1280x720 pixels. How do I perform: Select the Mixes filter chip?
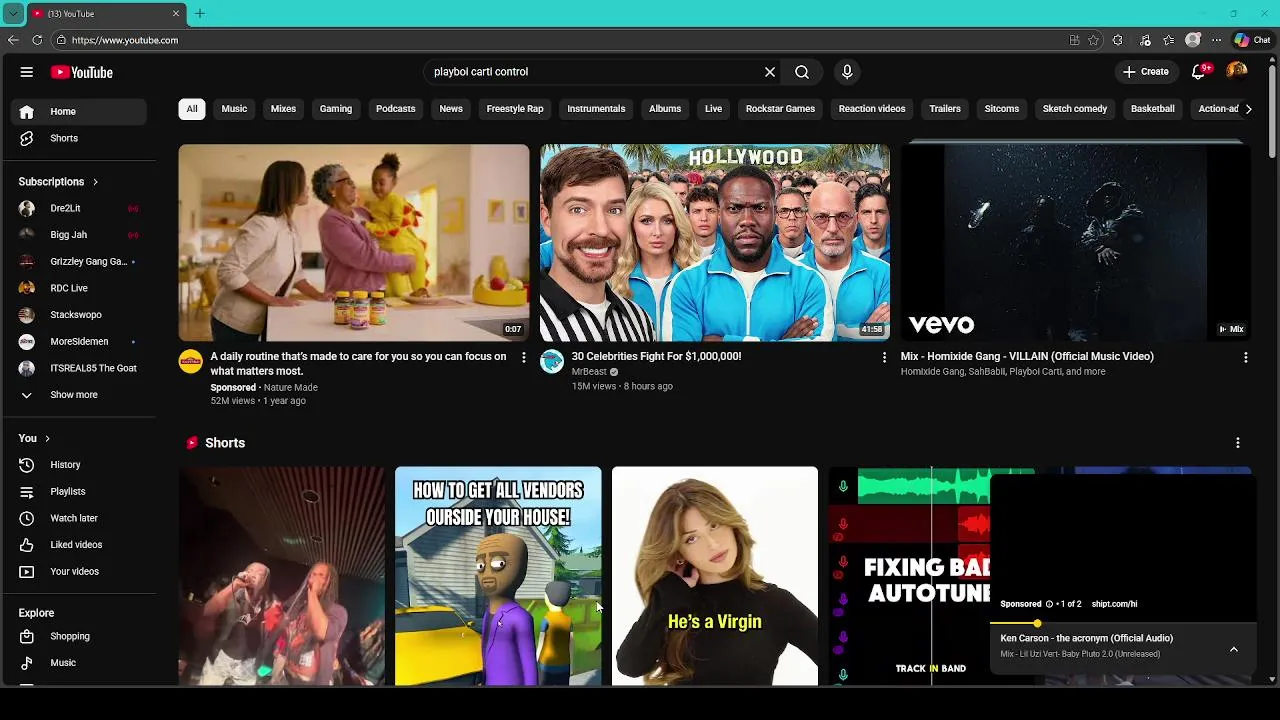[283, 109]
